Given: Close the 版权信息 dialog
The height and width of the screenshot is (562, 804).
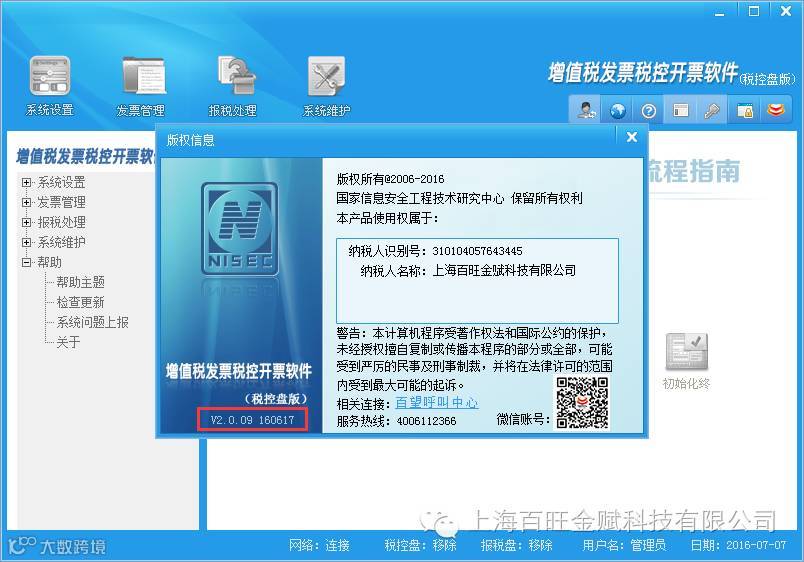Looking at the screenshot, I should [632, 137].
